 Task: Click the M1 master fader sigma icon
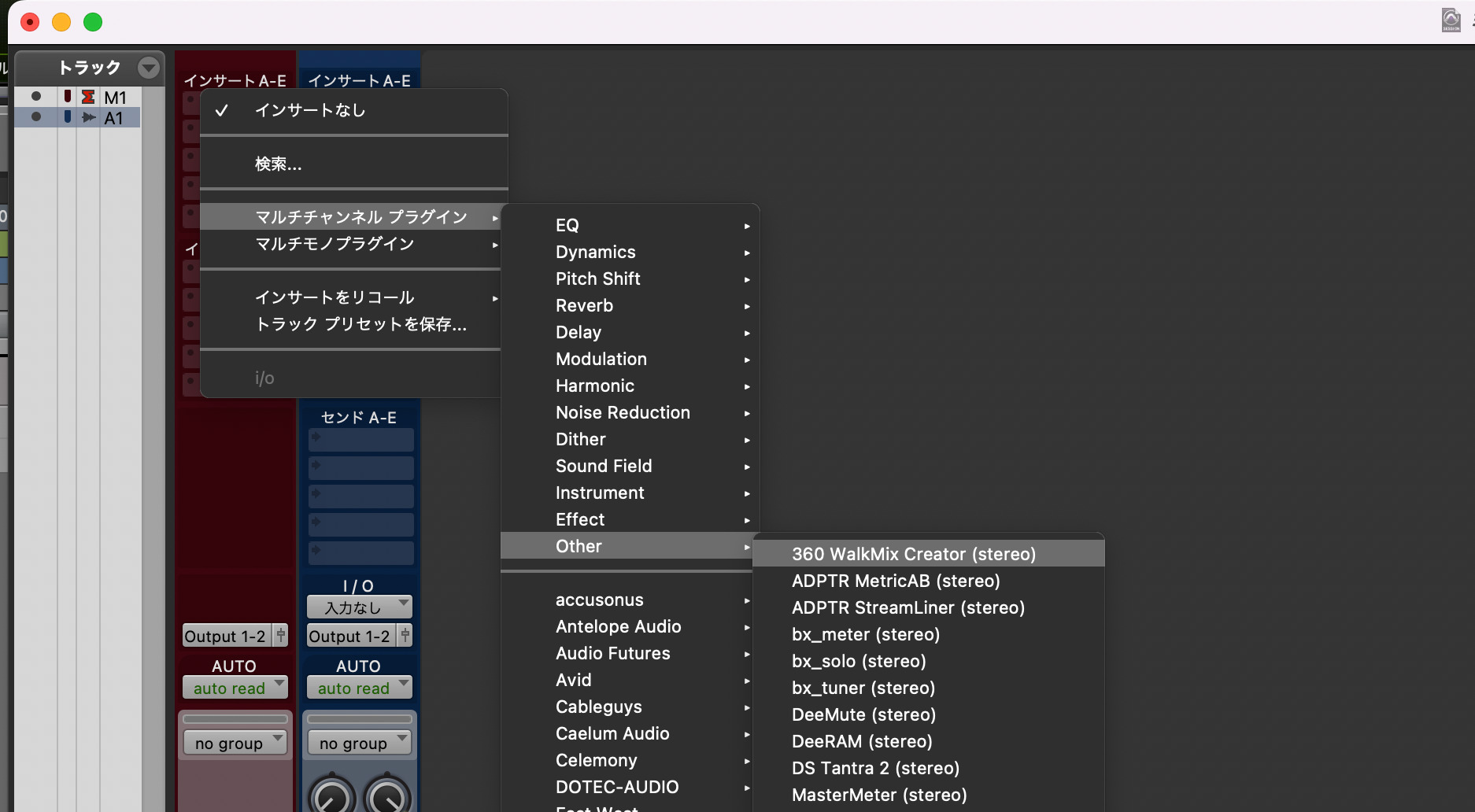tap(88, 97)
